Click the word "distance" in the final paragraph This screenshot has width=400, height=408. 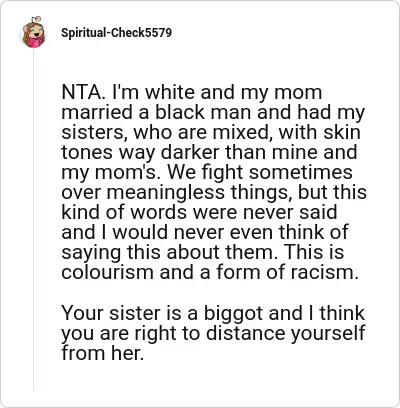[246, 333]
